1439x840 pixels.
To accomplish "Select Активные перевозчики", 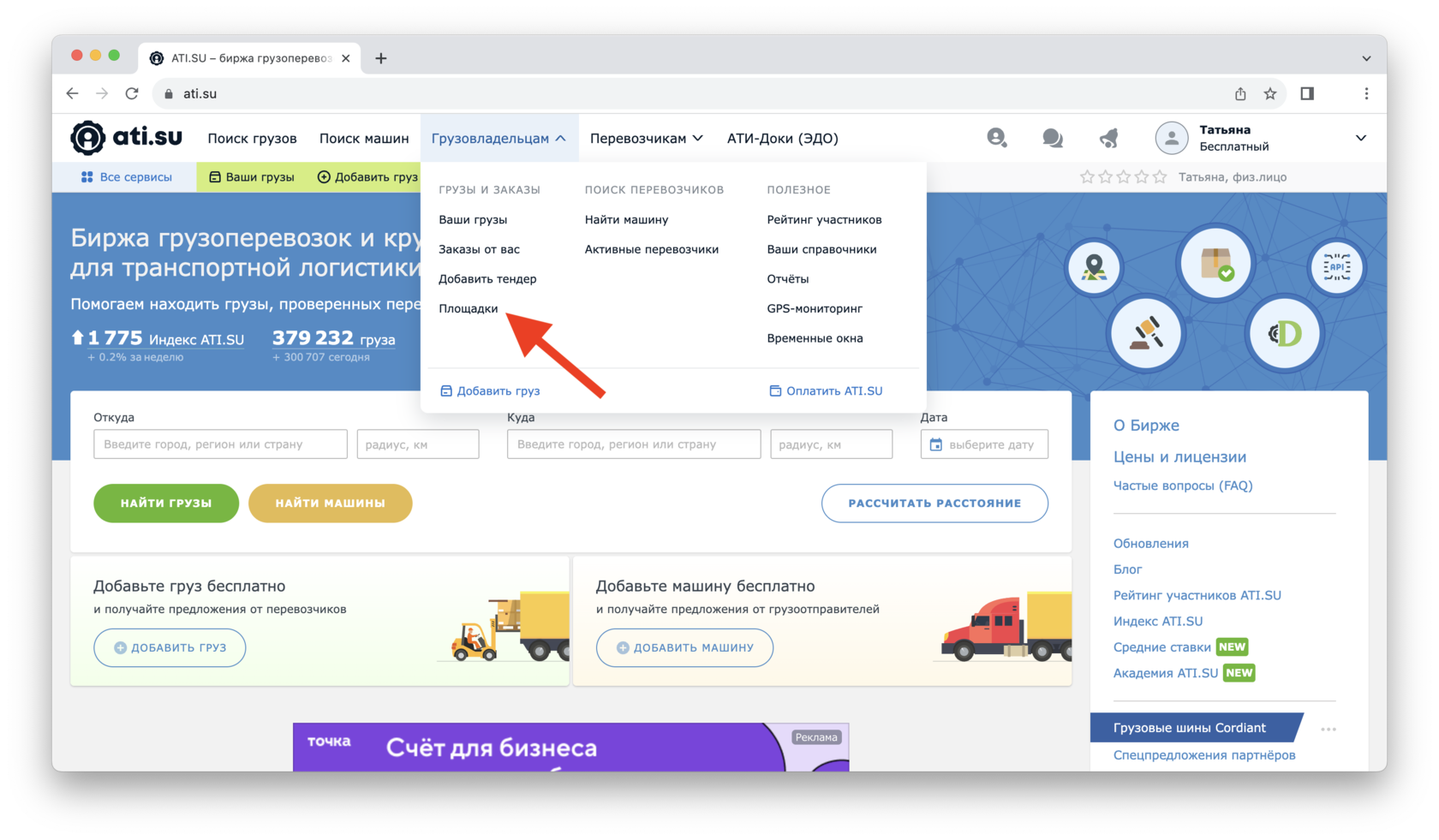I will (651, 249).
